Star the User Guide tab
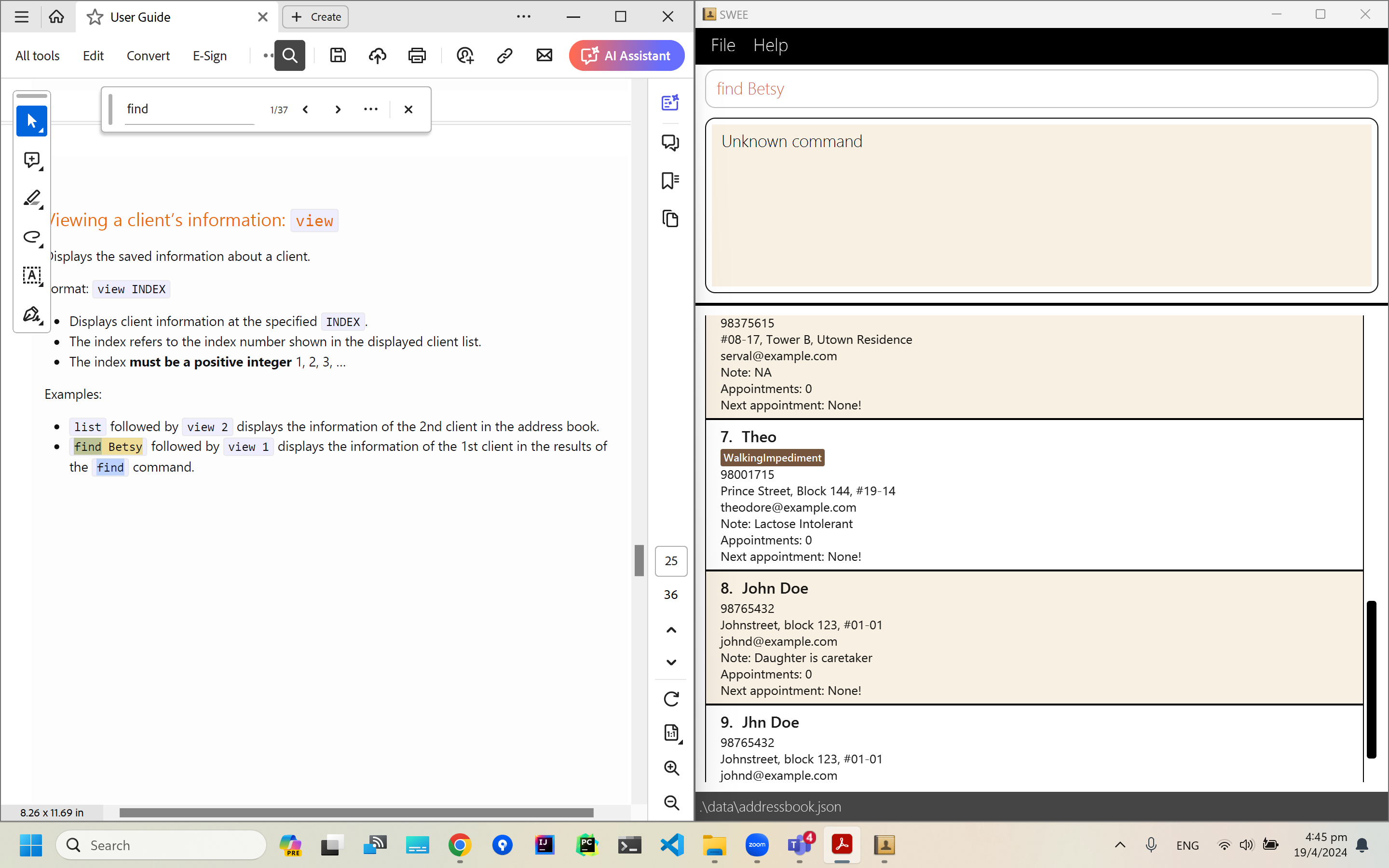This screenshot has height=868, width=1389. pos(95,17)
